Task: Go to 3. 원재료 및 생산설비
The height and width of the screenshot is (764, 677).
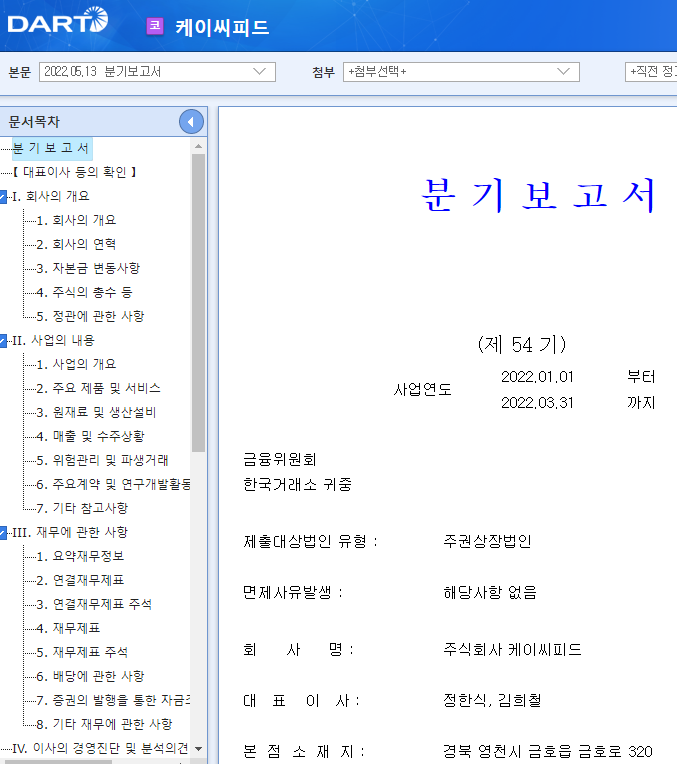Action: (x=96, y=412)
